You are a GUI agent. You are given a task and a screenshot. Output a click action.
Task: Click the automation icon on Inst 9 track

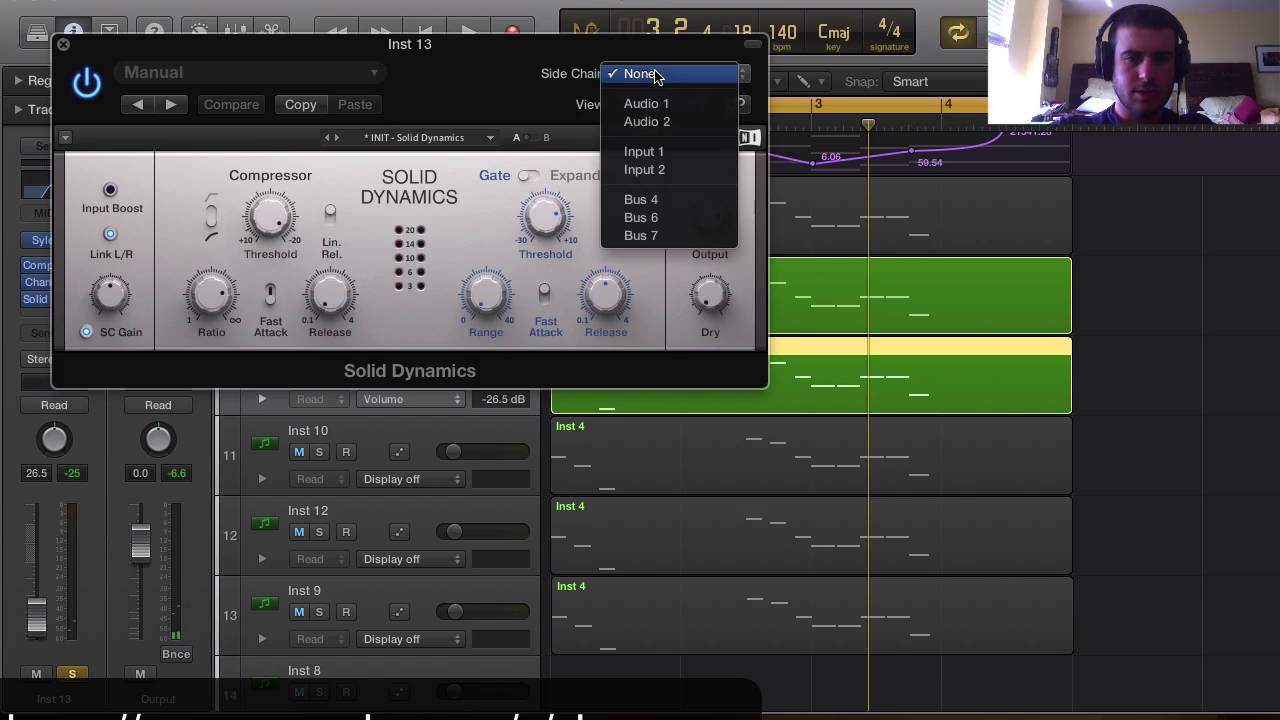398,612
